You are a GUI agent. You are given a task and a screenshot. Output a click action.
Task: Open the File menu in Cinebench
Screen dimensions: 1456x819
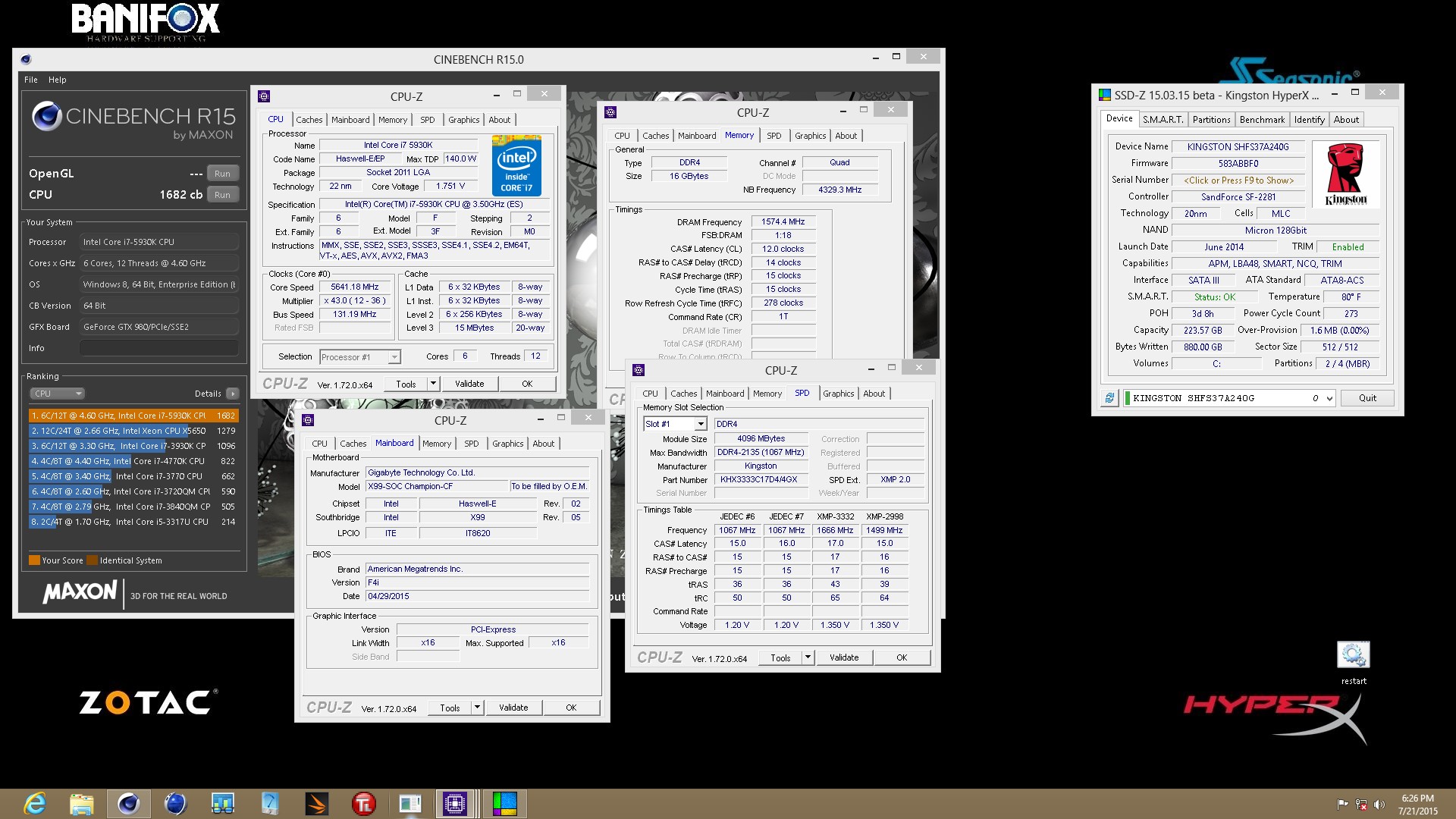pos(31,80)
